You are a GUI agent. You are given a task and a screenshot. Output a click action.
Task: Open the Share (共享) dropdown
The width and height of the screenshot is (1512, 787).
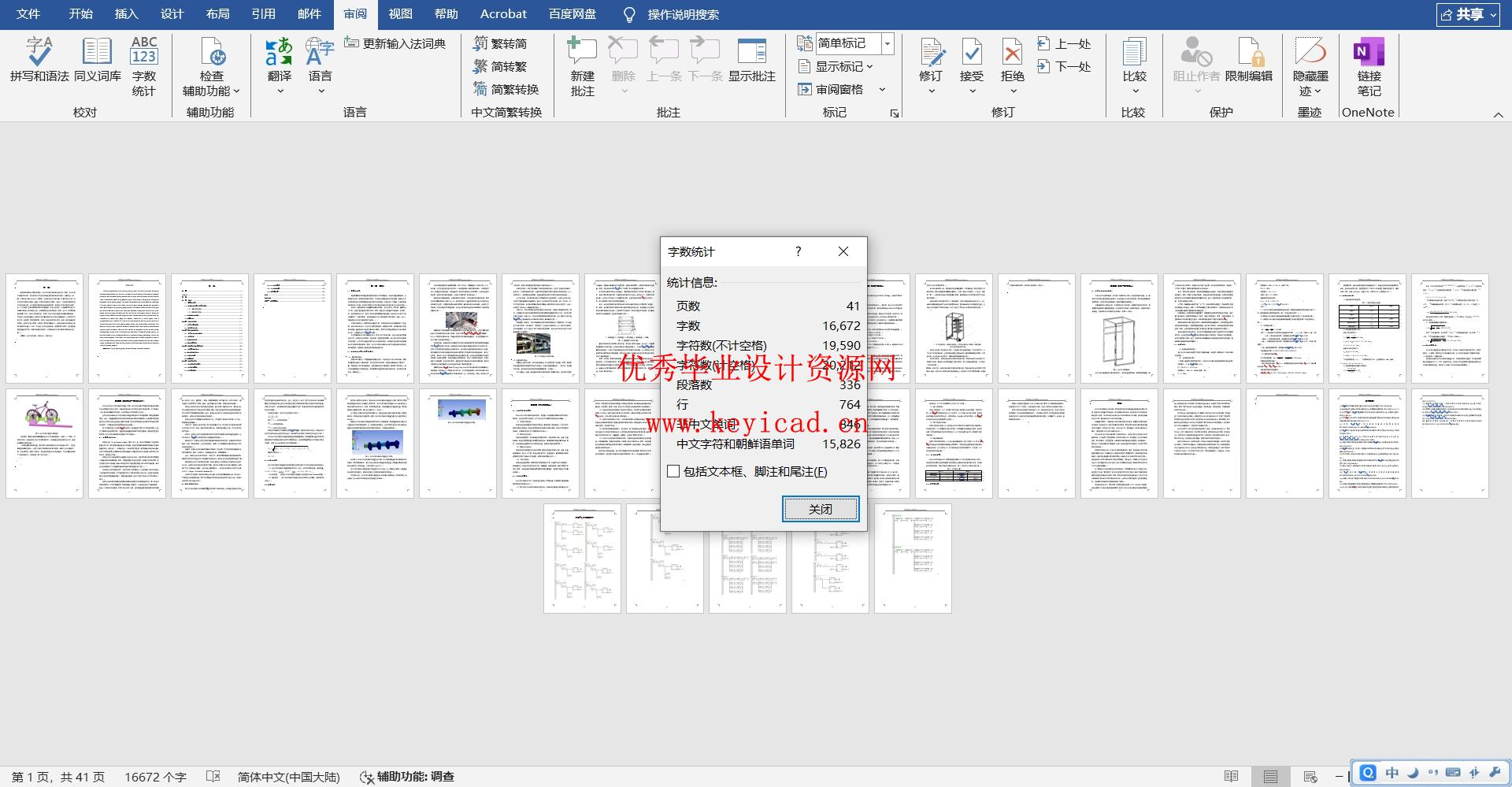1468,14
